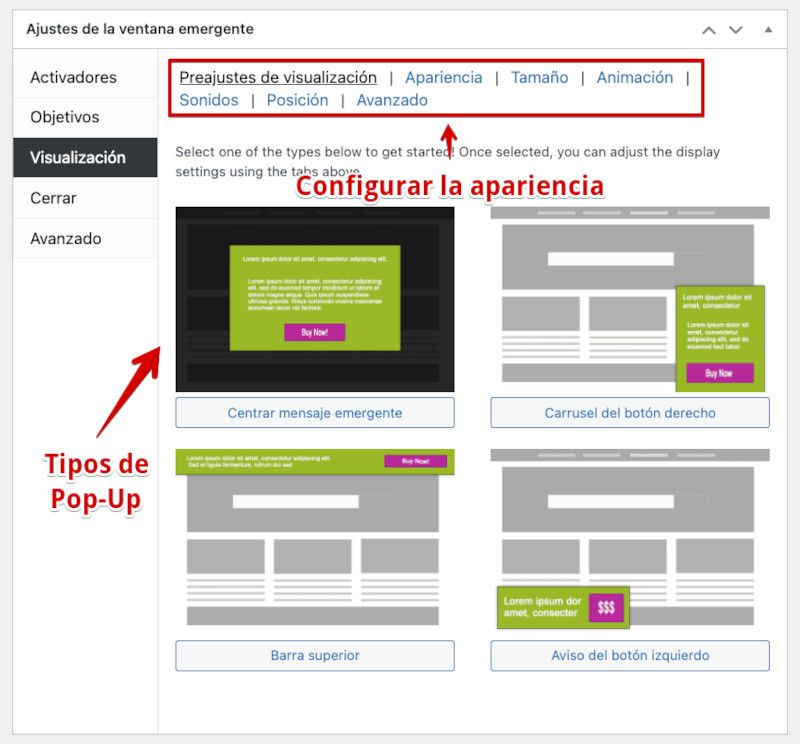The height and width of the screenshot is (744, 800).
Task: Open the Sonidos settings link
Action: point(208,100)
